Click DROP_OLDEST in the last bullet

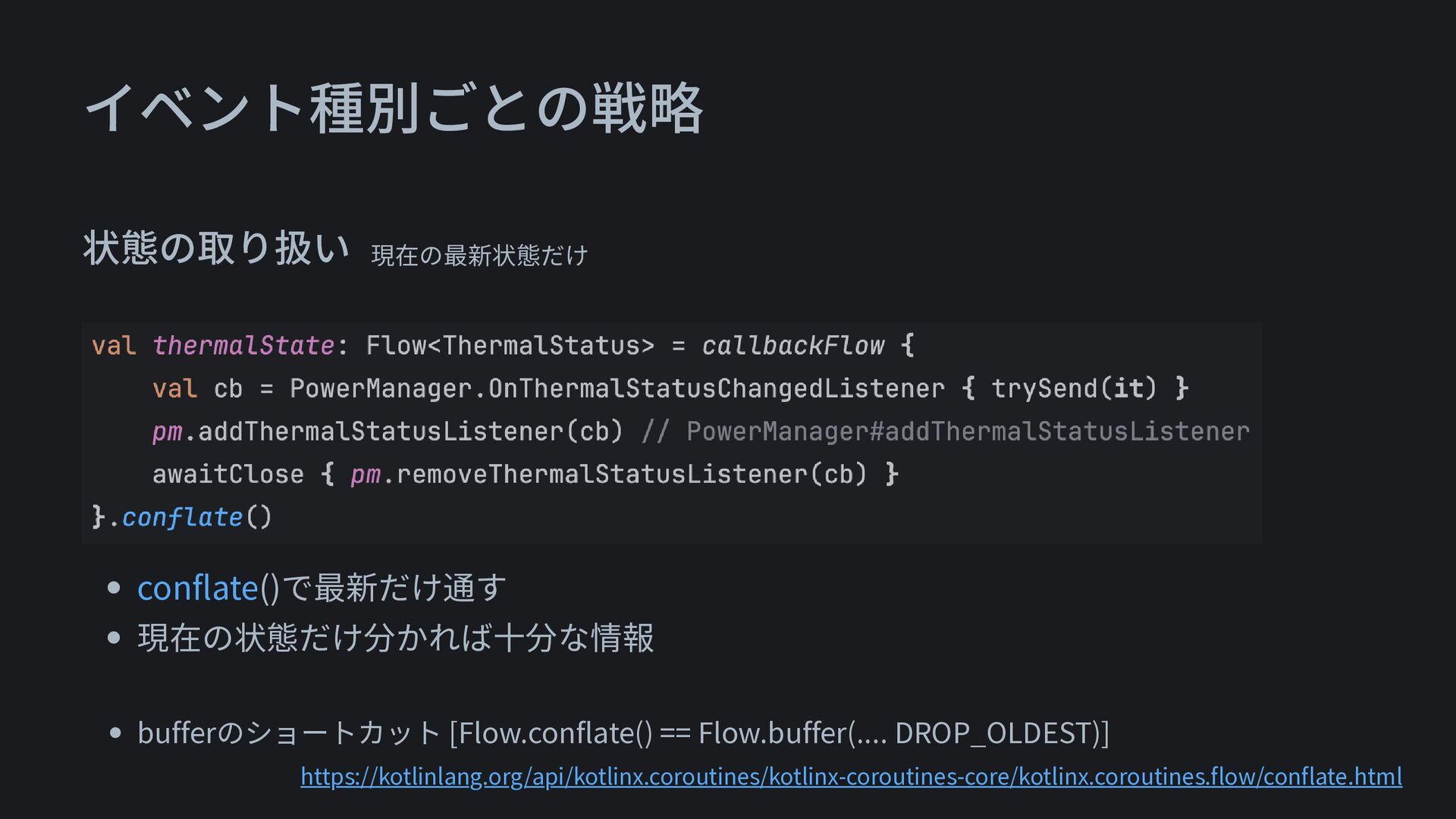[992, 733]
